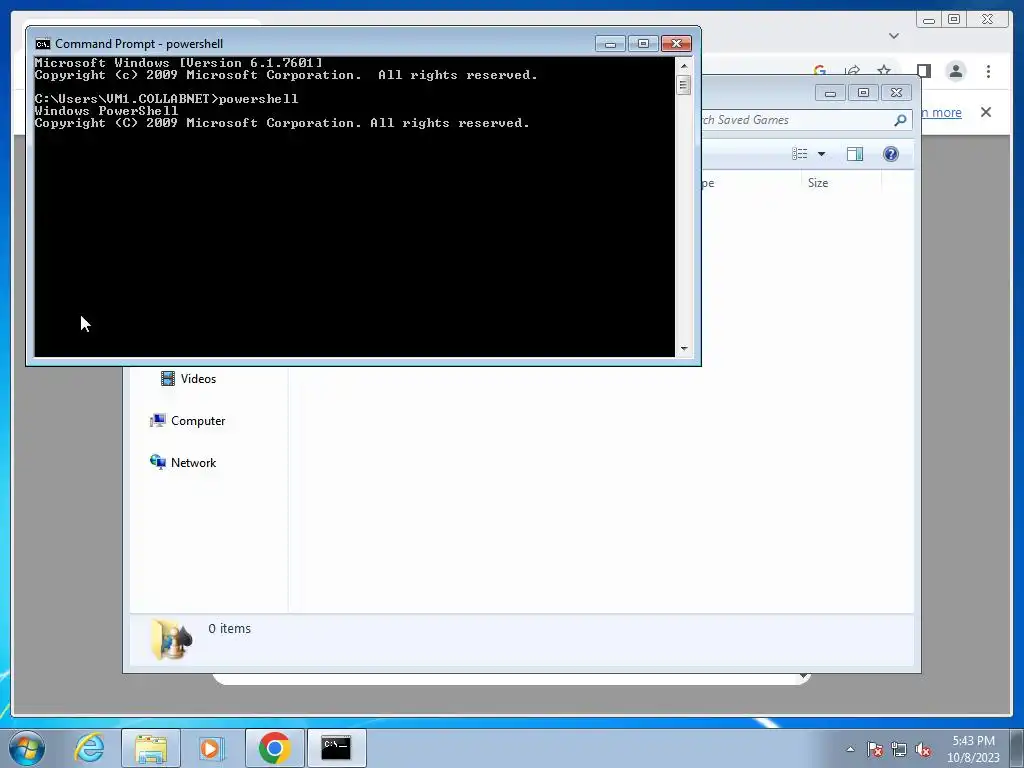1024x768 pixels.
Task: Open Windows Media Player from taskbar
Action: point(211,748)
